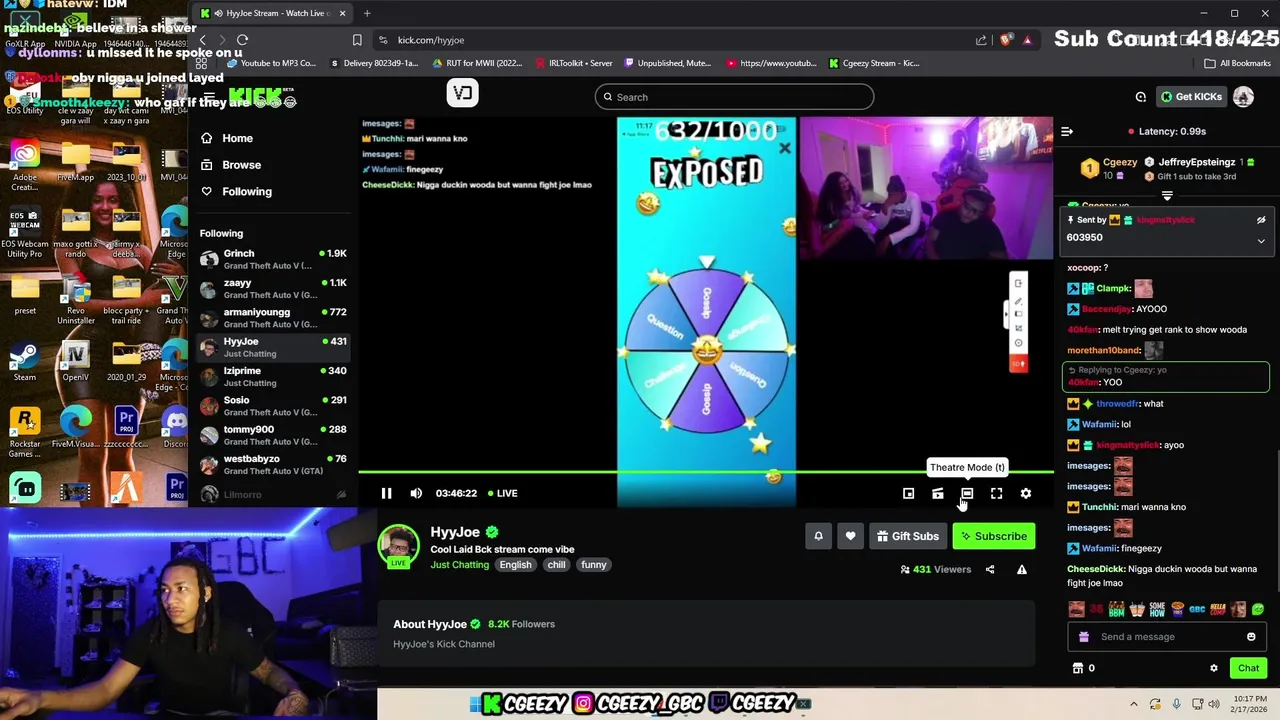Bookmark page icon in address bar
This screenshot has height=720, width=1280.
tap(357, 40)
